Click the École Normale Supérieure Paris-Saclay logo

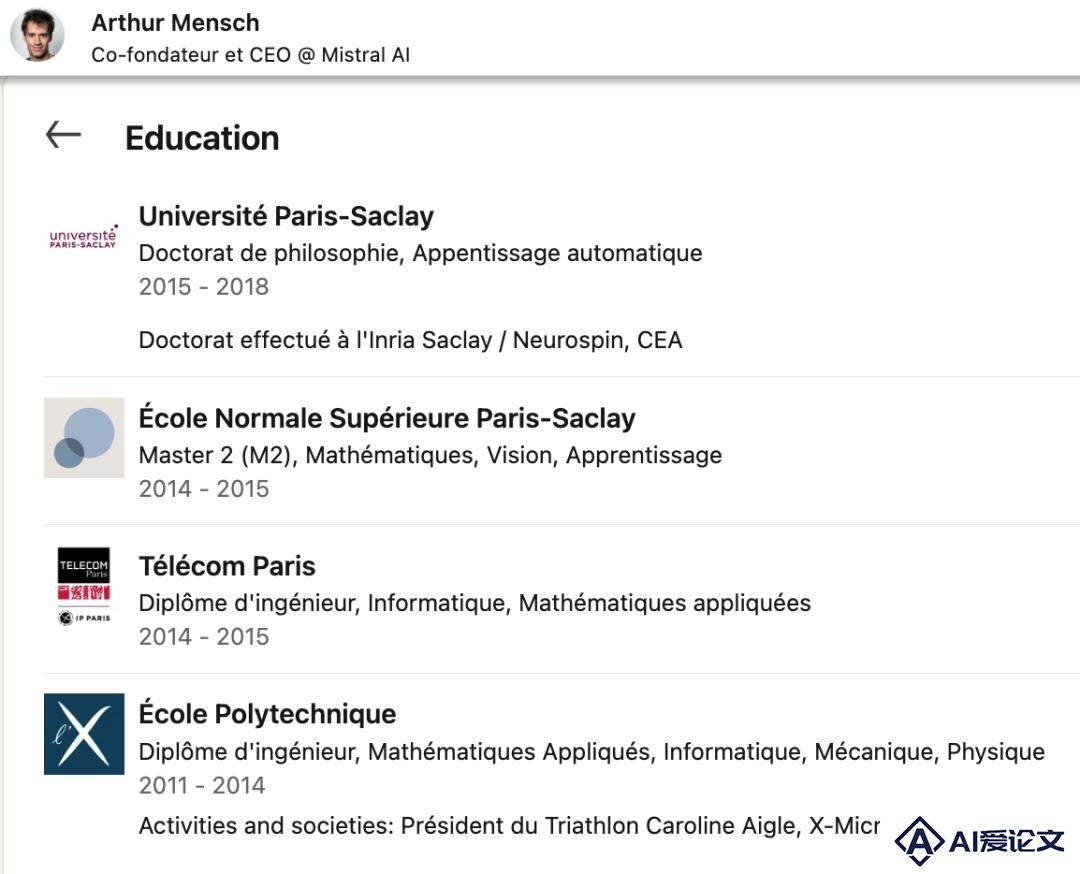[84, 437]
